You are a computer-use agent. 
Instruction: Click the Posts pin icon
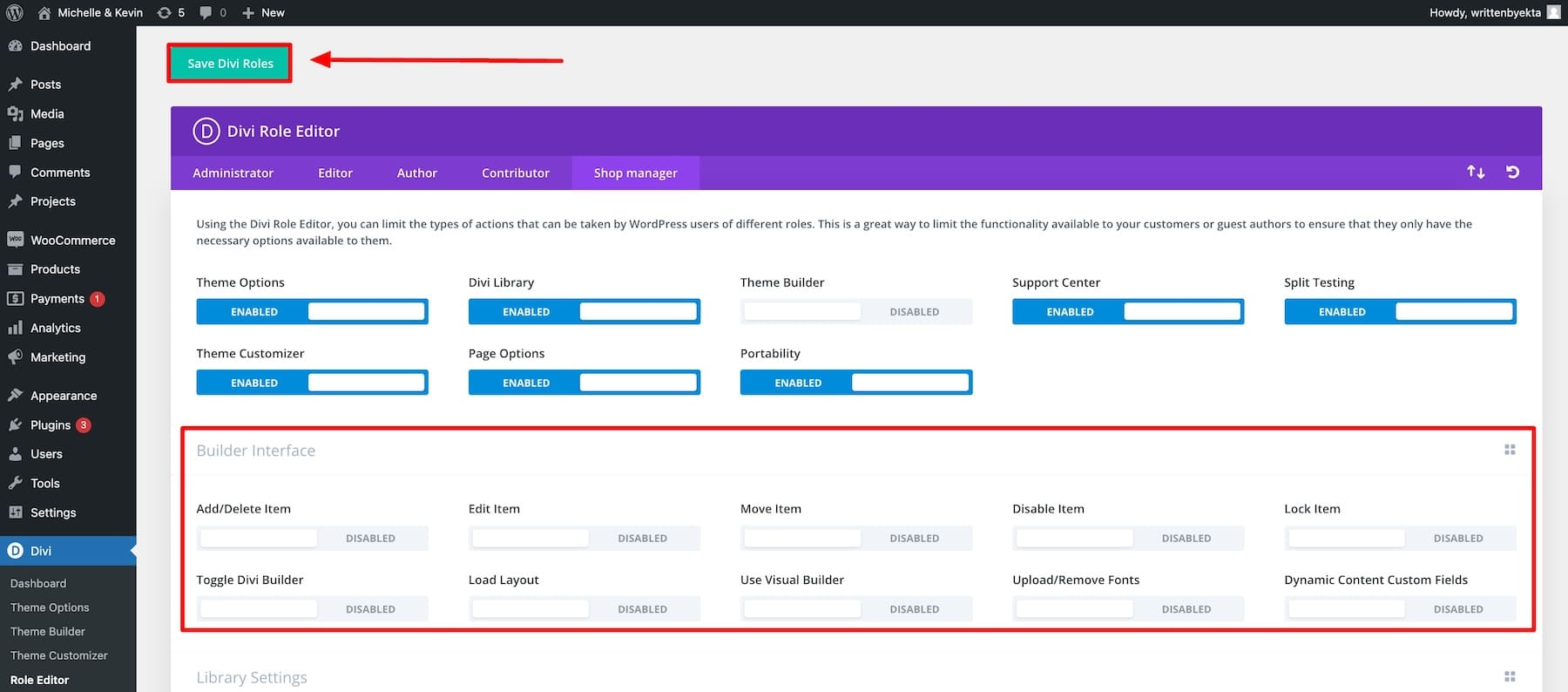pos(15,85)
